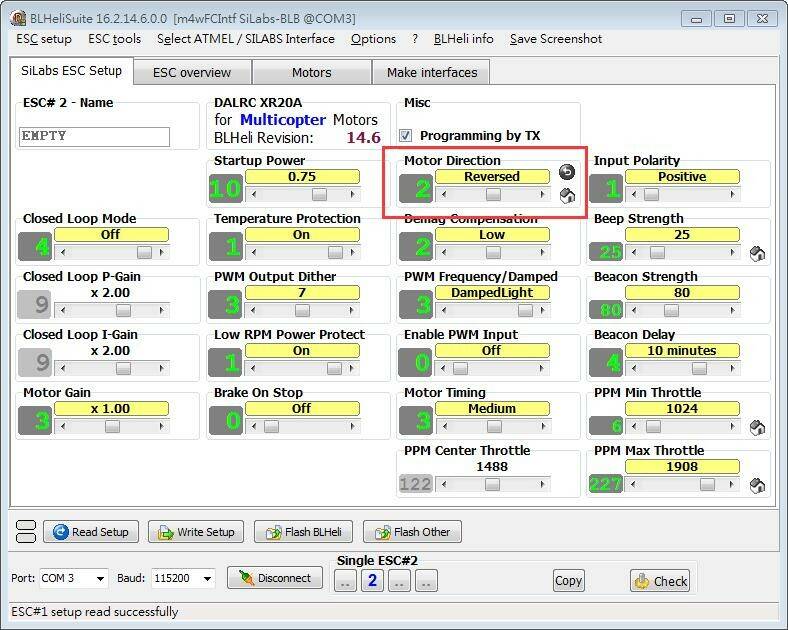Click the Brake On Stop slider thumb

coord(271,427)
